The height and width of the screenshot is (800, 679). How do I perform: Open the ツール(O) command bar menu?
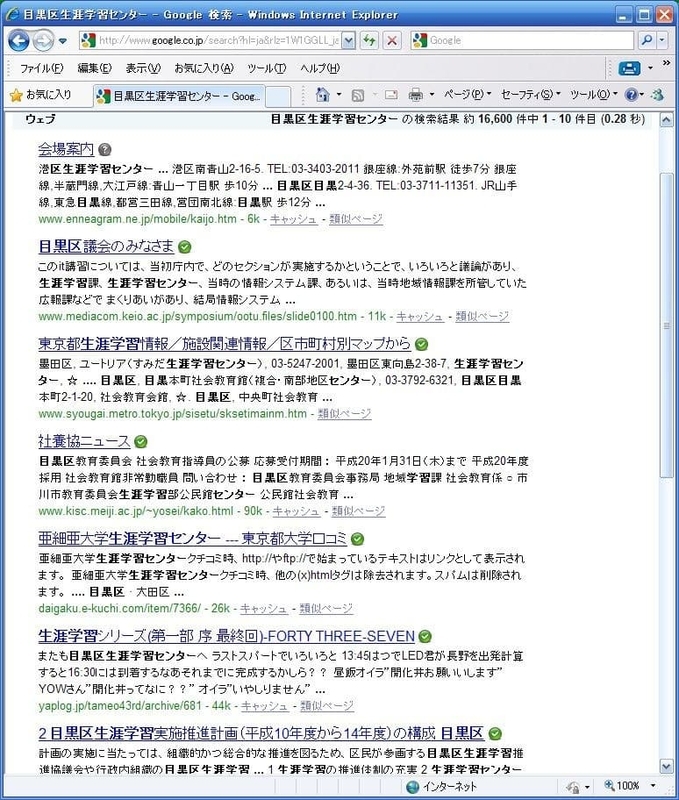(x=594, y=94)
